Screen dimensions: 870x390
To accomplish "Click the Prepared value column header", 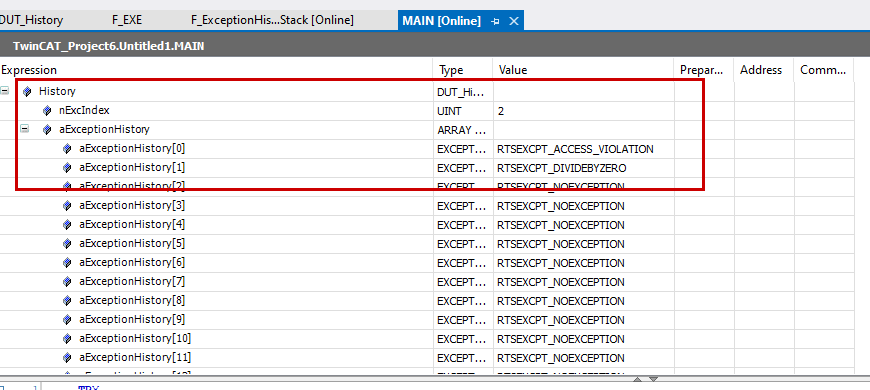I will click(x=701, y=70).
